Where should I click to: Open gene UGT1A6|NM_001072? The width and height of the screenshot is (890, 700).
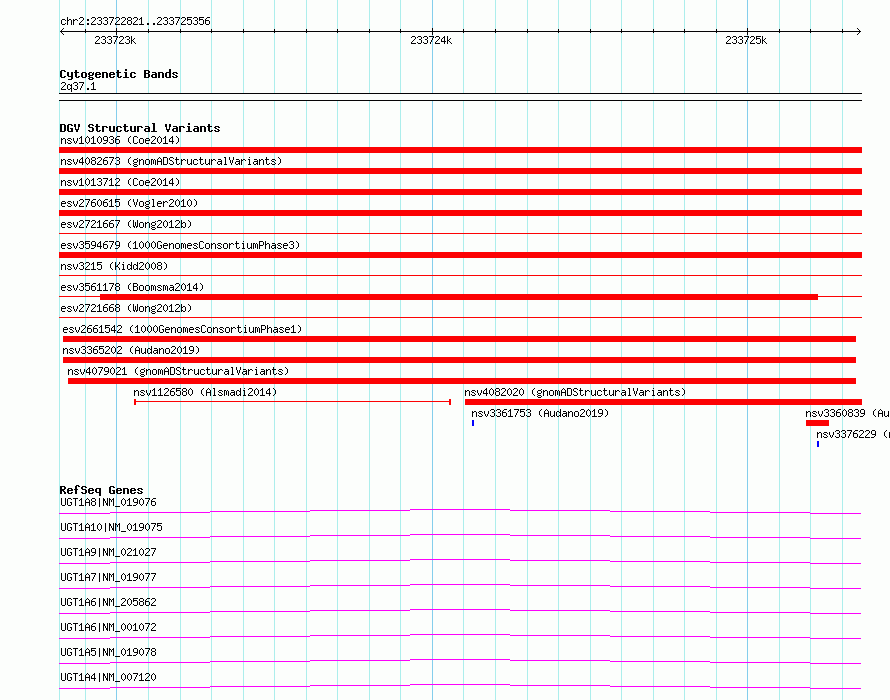click(108, 627)
